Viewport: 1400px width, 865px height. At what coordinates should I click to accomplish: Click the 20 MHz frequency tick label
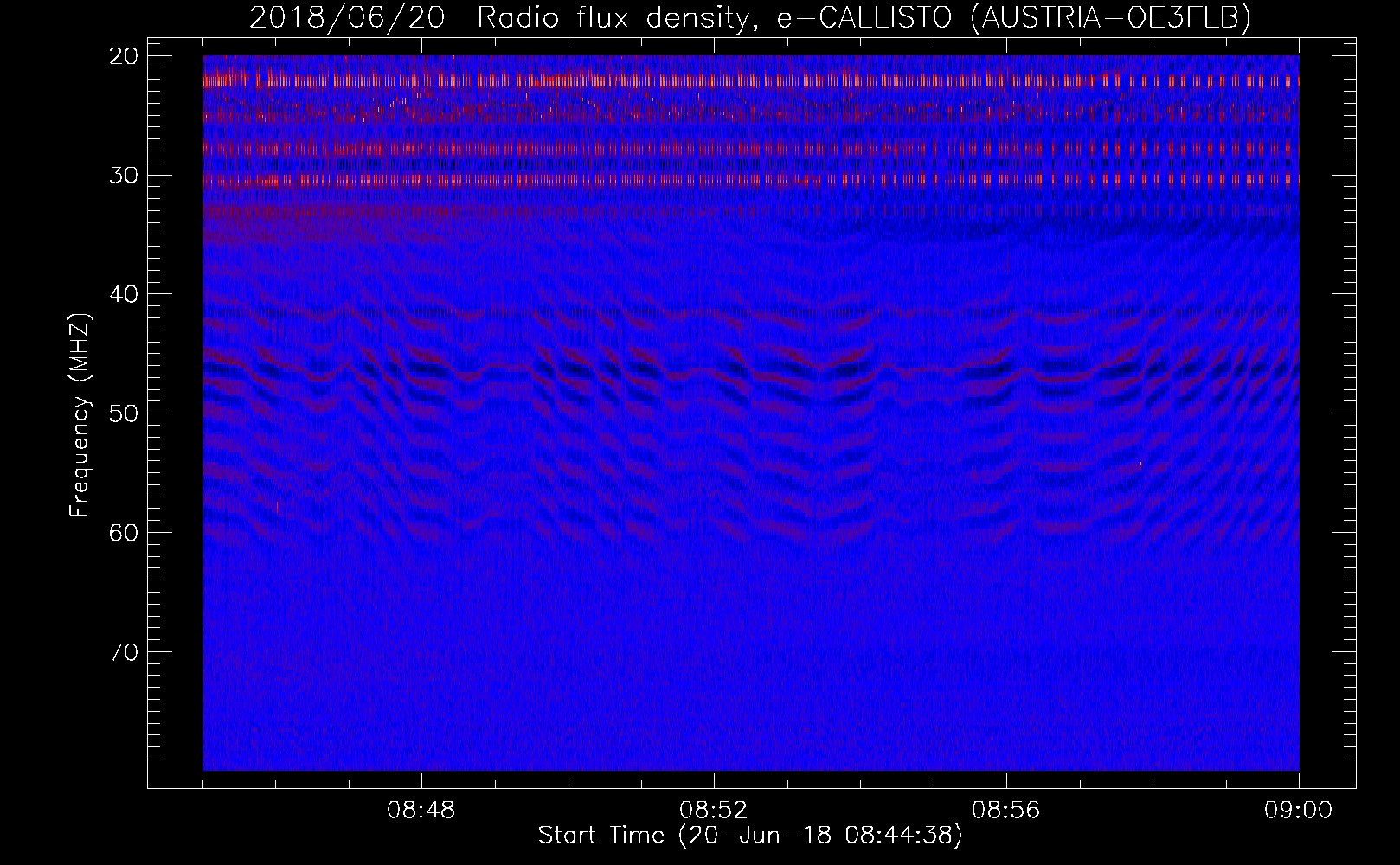coord(124,56)
